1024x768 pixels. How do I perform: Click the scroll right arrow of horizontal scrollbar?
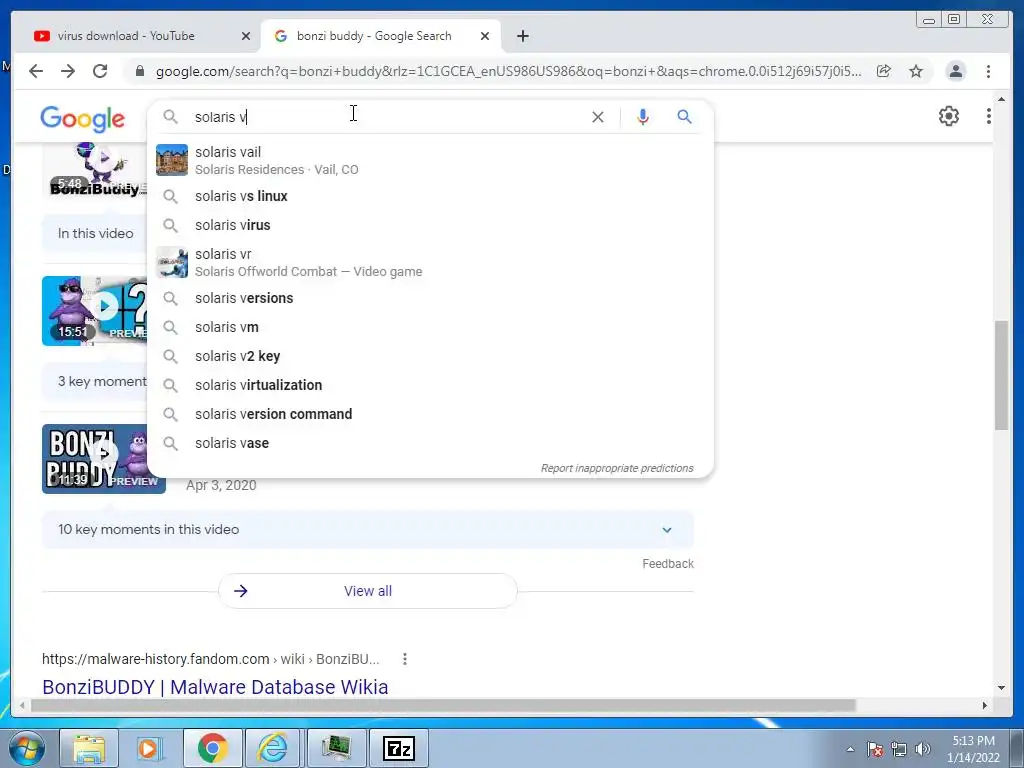985,705
